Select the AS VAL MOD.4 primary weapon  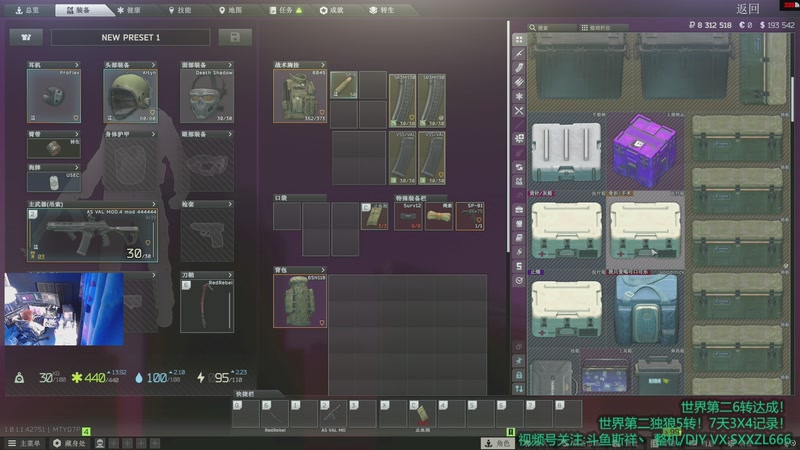tap(92, 235)
